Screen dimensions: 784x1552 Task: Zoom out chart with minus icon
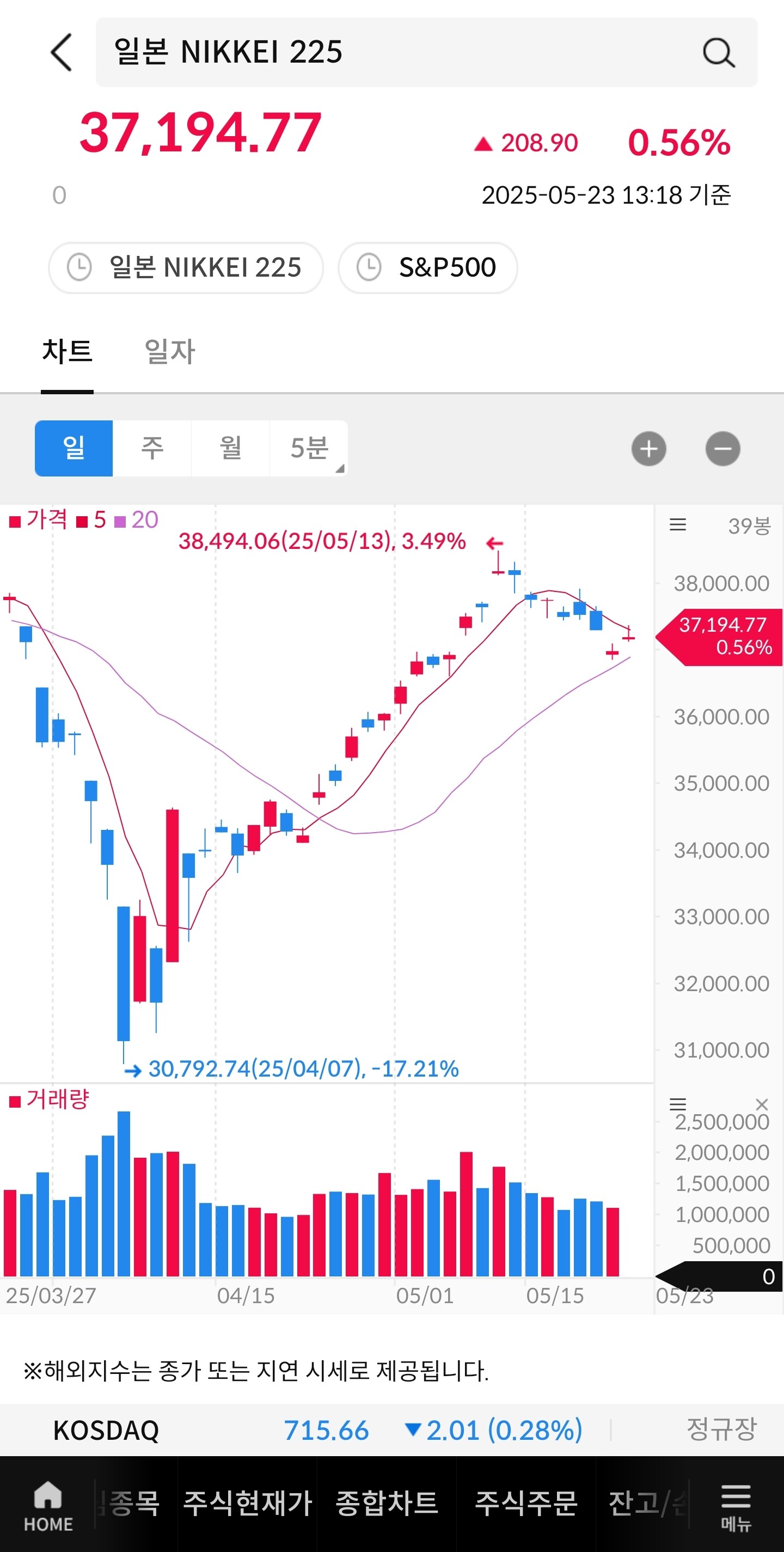[722, 449]
